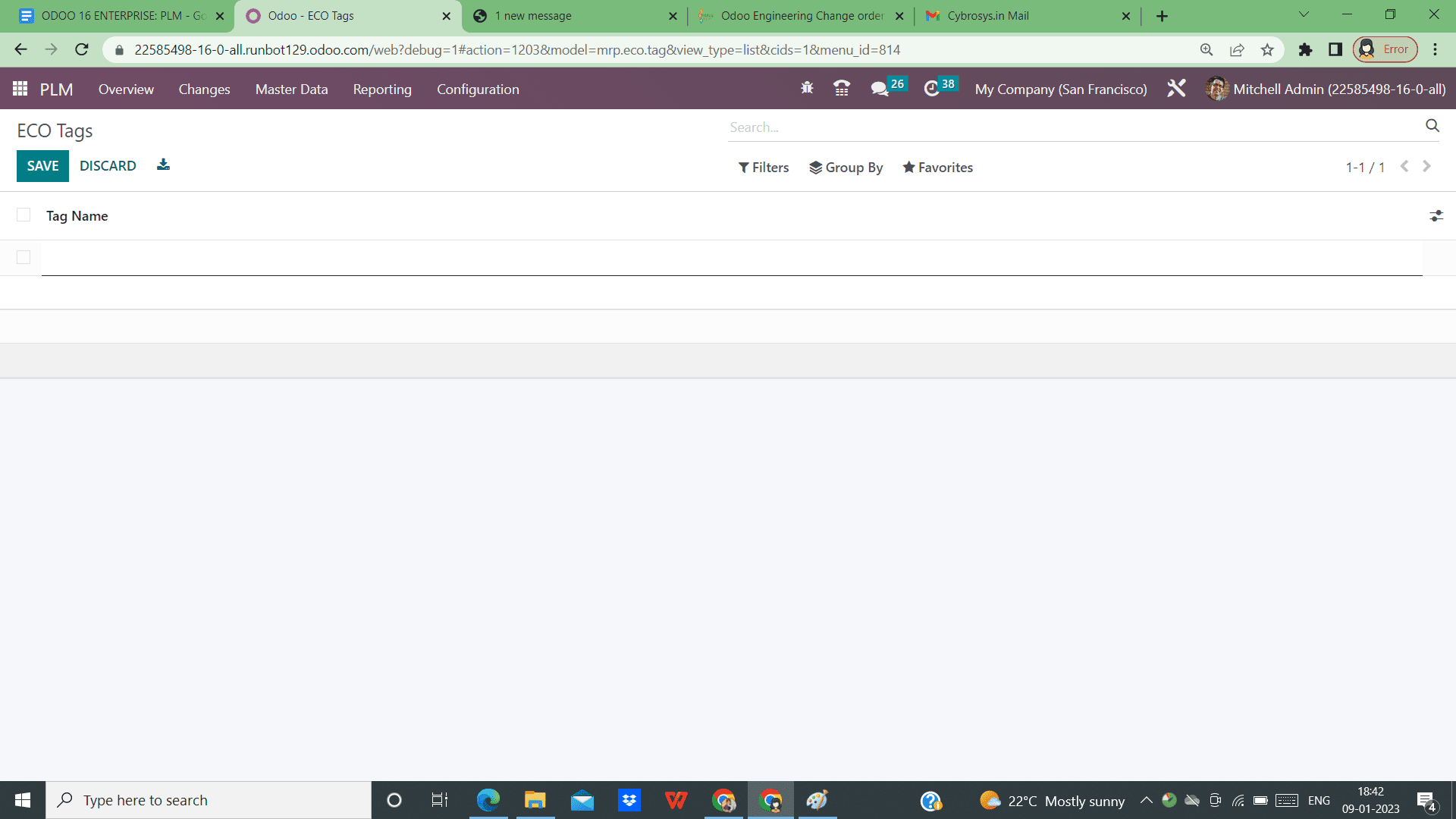
Task: Click the Studio wrench tools icon
Action: [1176, 89]
